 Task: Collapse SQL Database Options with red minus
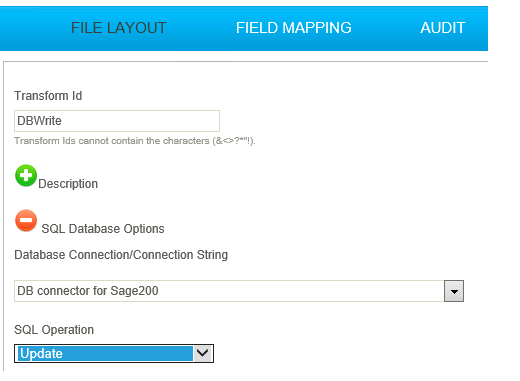[26, 220]
